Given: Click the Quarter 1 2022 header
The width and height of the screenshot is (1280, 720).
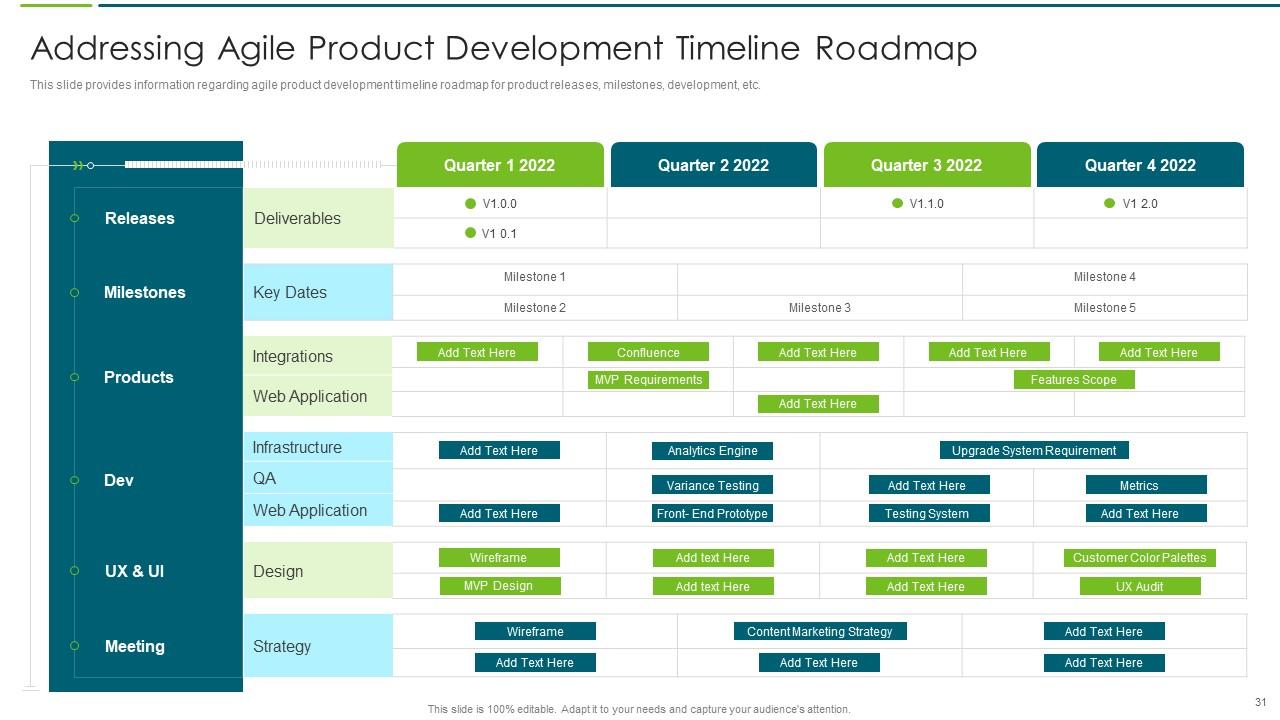Looking at the screenshot, I should click(500, 165).
